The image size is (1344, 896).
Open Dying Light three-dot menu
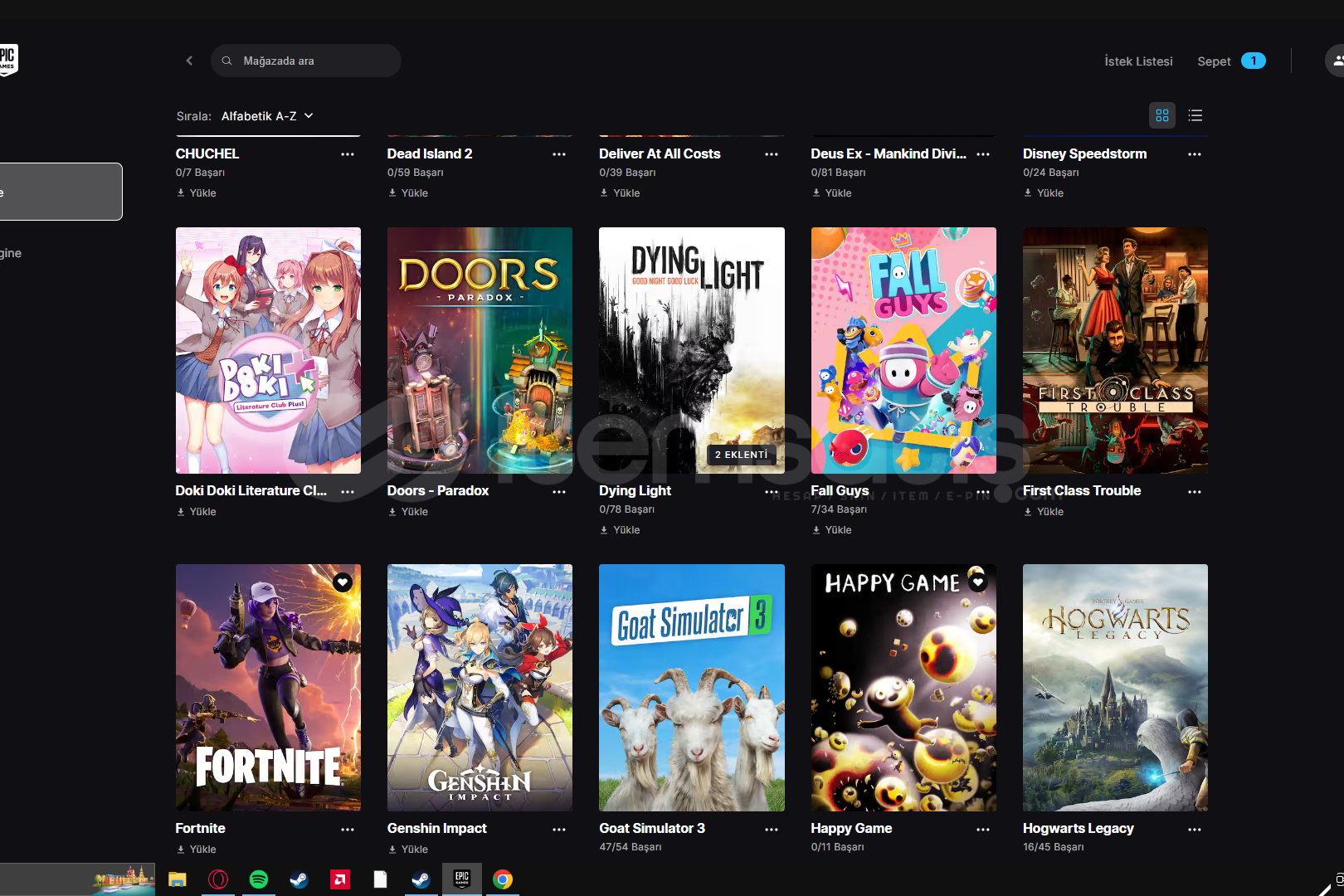point(772,492)
